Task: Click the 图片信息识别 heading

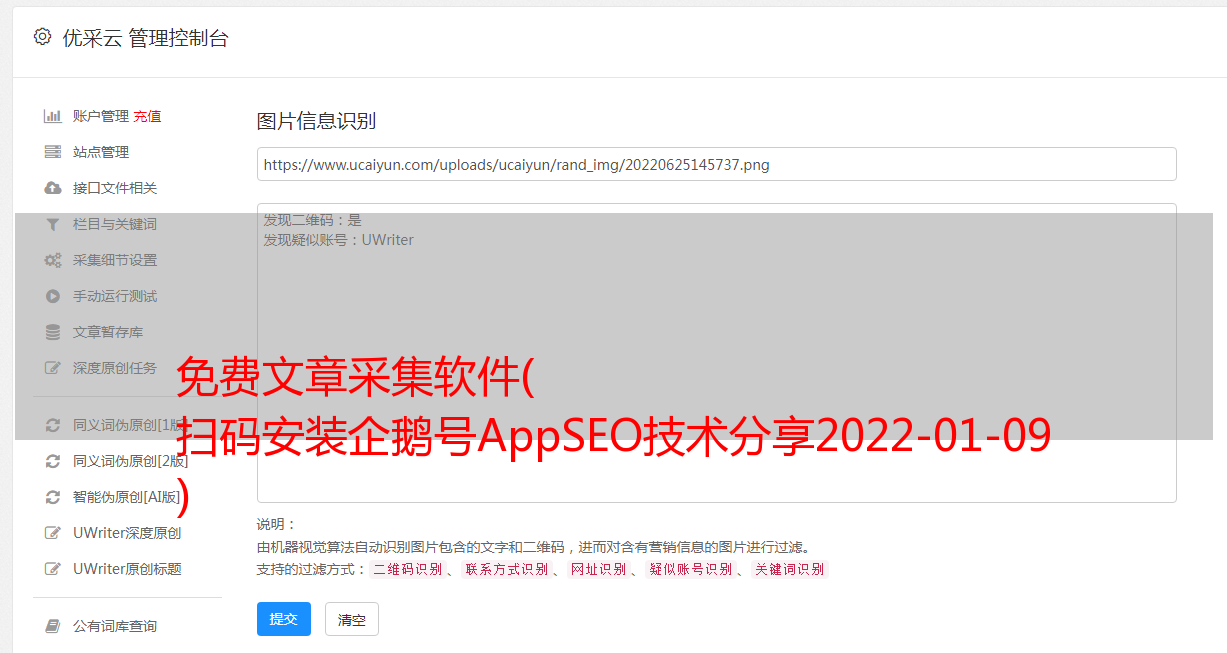Action: [316, 121]
